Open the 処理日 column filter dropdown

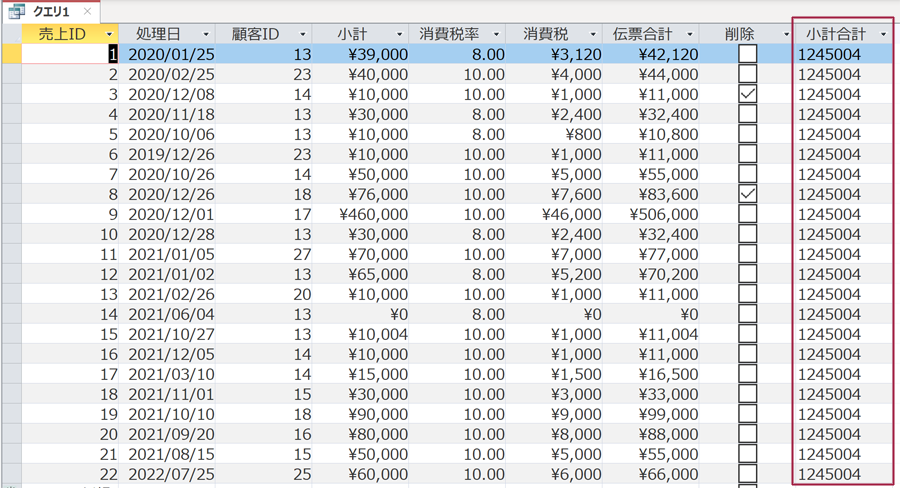pyautogui.click(x=206, y=35)
